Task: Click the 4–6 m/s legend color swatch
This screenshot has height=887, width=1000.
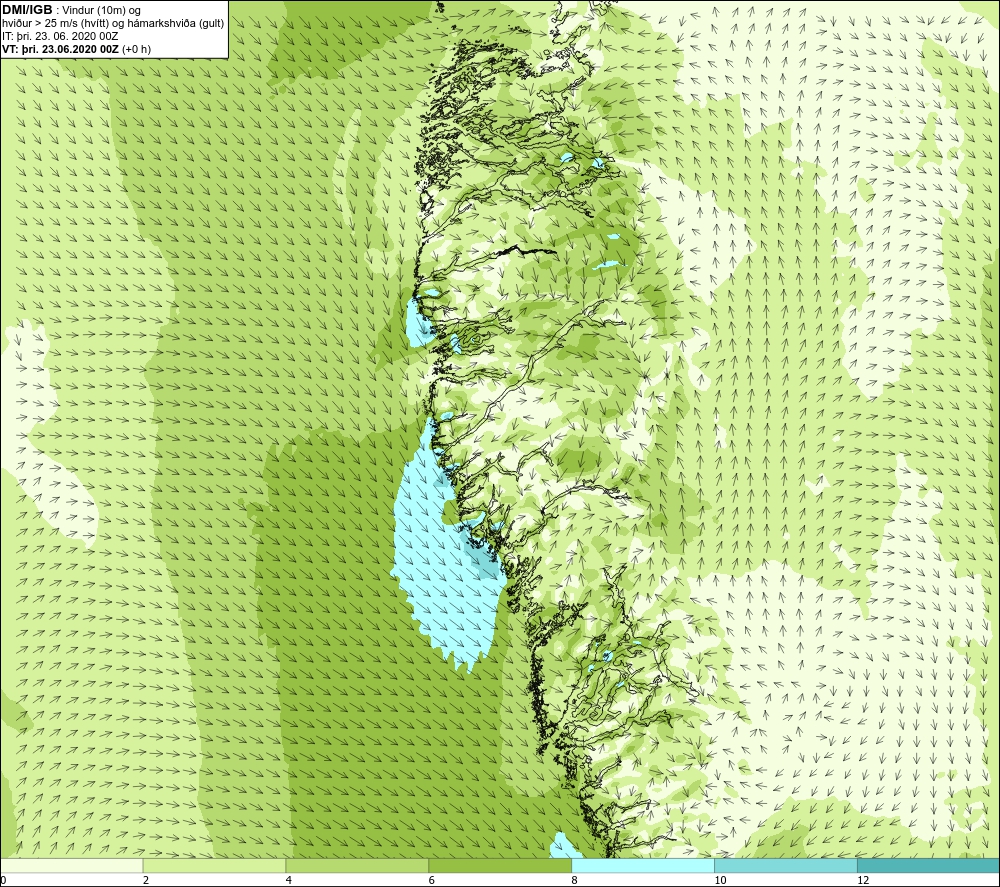Action: click(x=357, y=865)
